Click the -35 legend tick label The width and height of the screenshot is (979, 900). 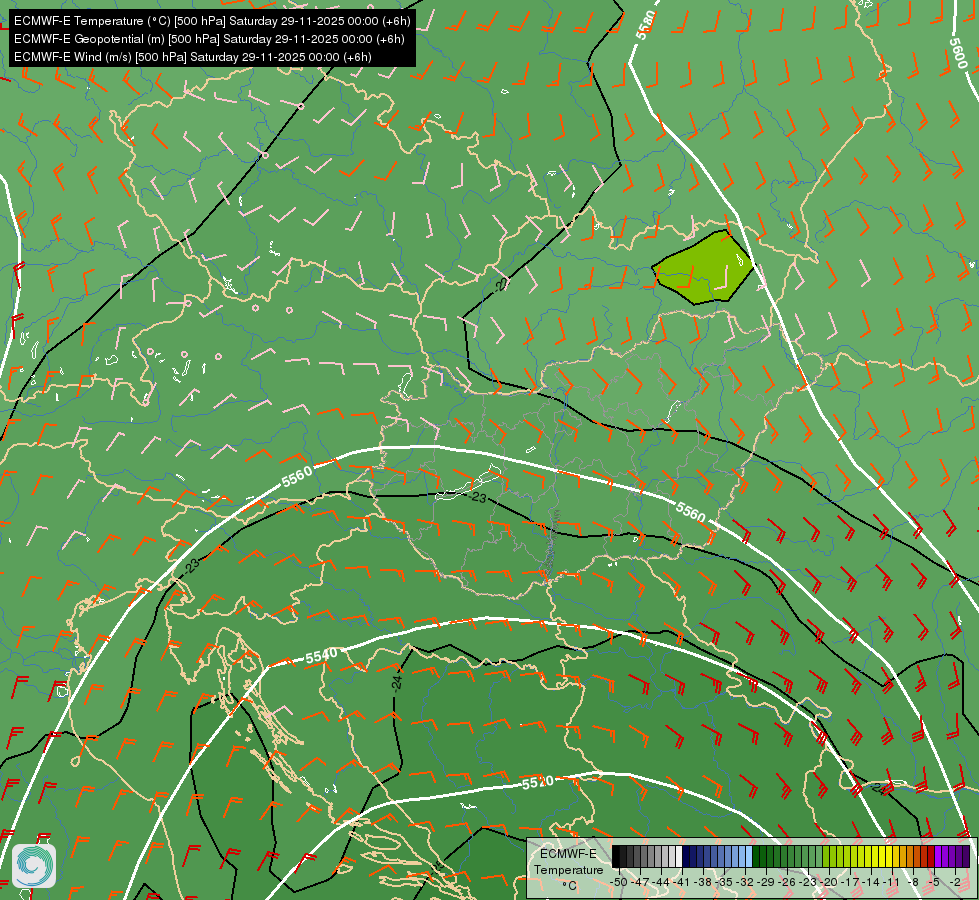point(724,882)
